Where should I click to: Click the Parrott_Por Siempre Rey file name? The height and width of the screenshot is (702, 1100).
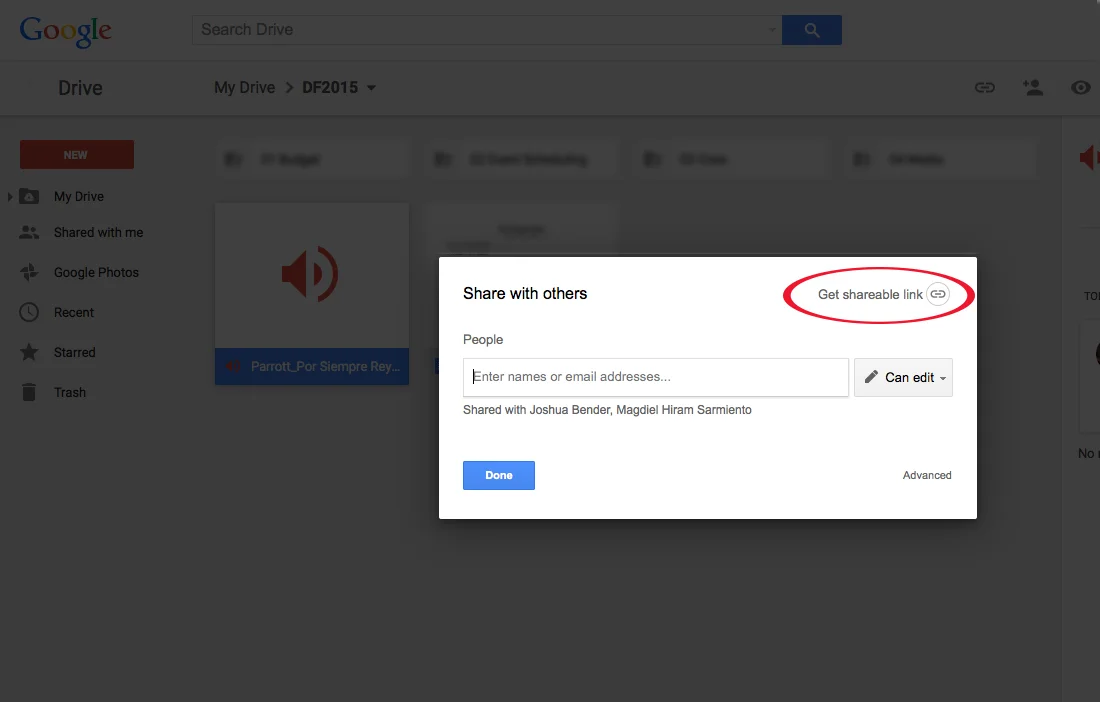point(326,367)
